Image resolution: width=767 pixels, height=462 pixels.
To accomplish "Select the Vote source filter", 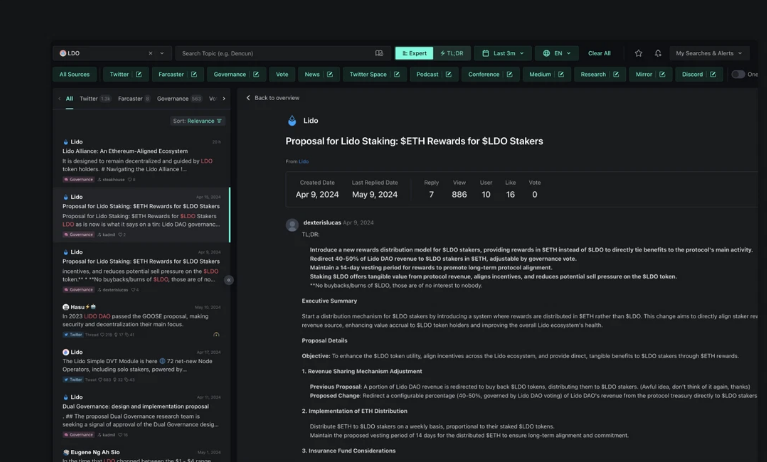I will 282,74.
